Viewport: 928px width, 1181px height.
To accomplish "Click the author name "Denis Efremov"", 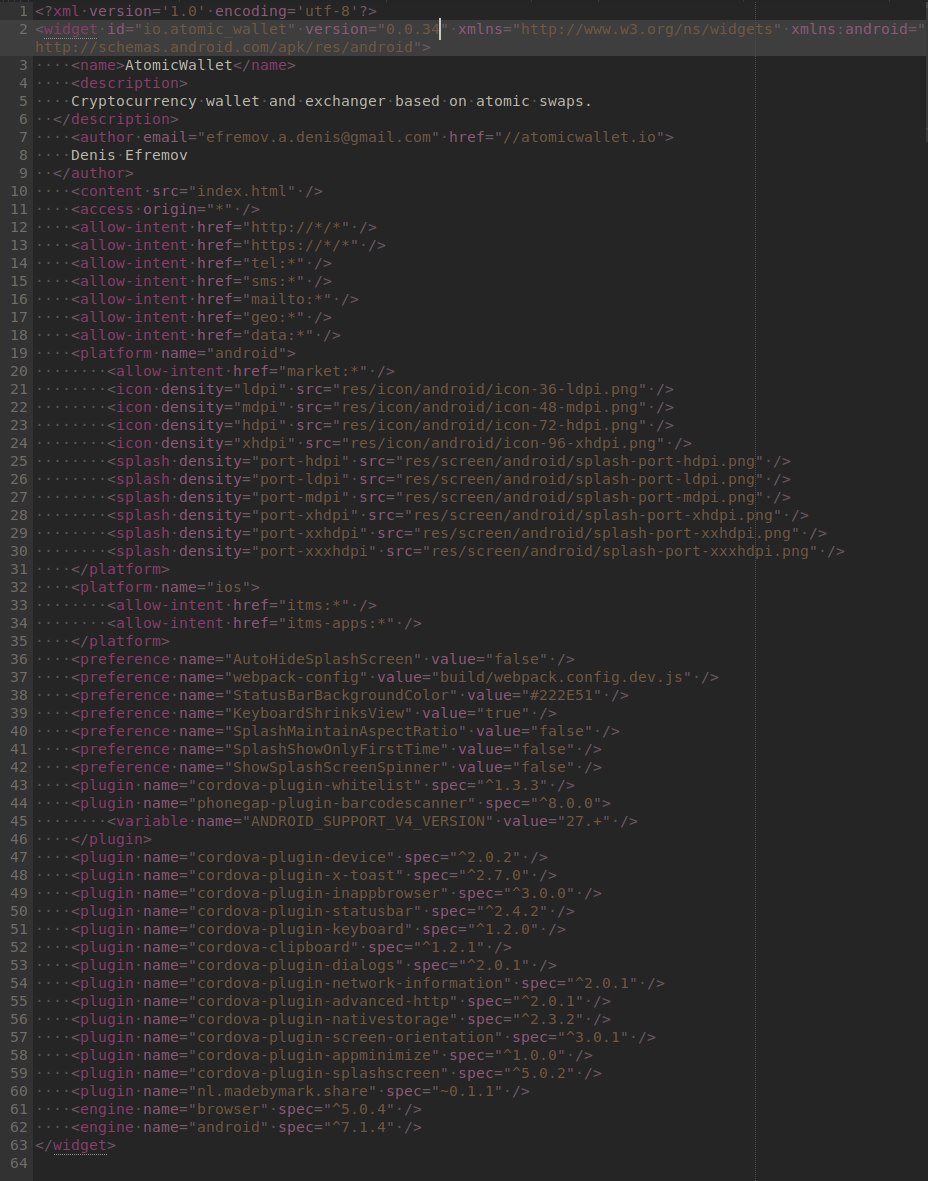I will [129, 156].
